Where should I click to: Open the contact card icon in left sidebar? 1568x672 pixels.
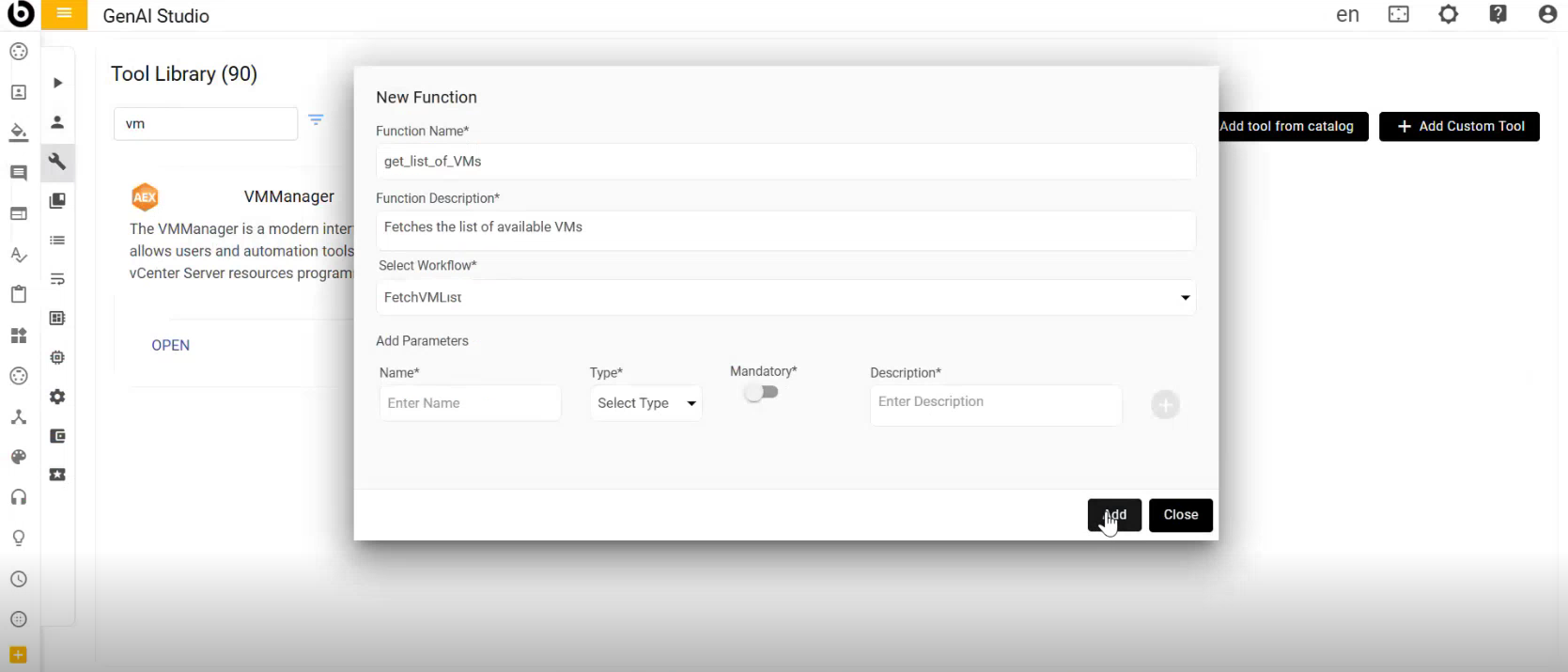tap(19, 92)
